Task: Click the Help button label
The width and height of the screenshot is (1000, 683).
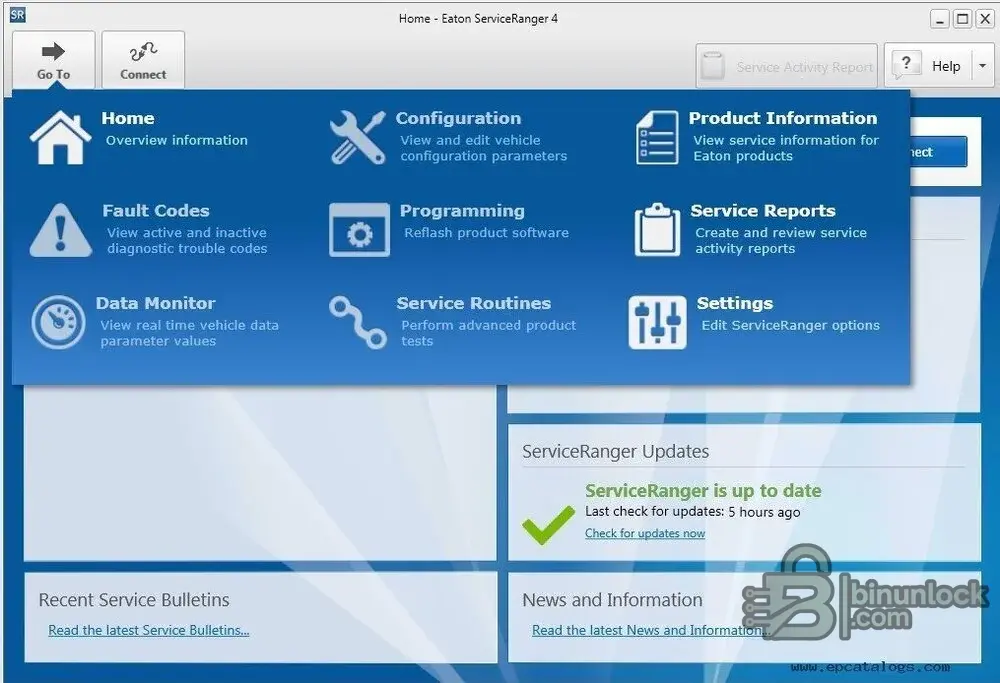Action: coord(946,66)
